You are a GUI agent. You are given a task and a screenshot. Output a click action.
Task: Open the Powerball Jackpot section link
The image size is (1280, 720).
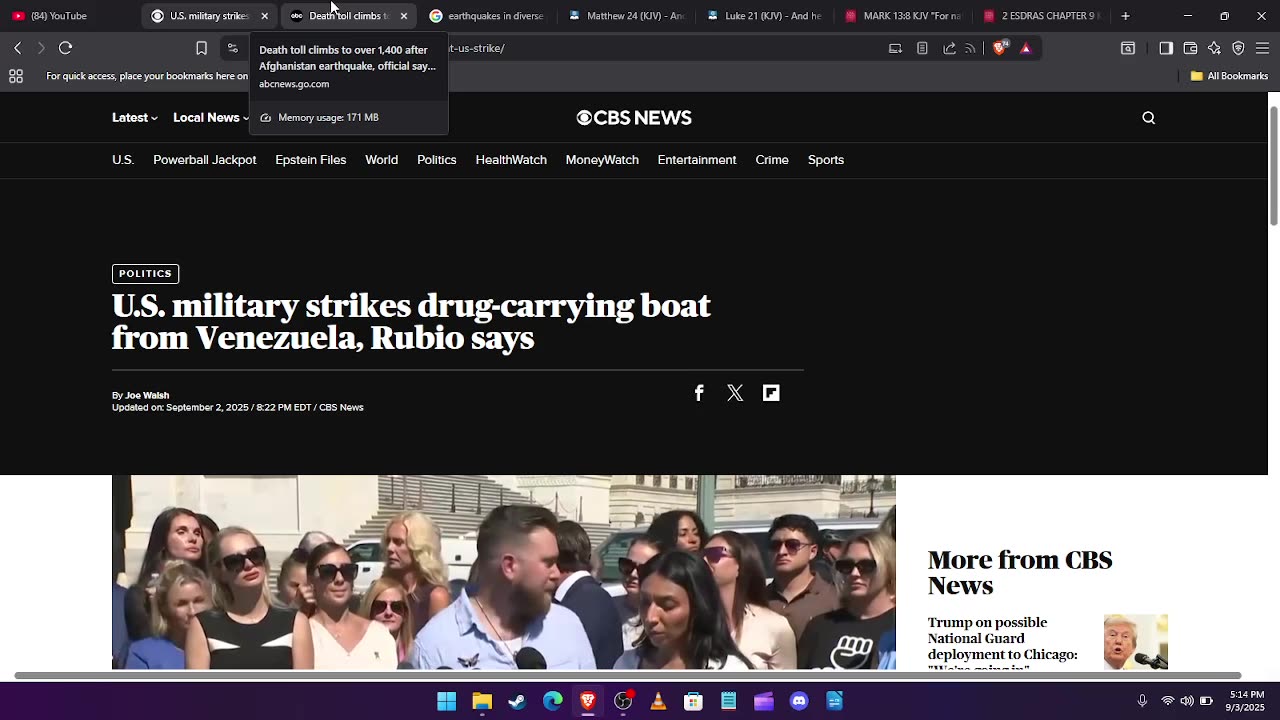205,160
